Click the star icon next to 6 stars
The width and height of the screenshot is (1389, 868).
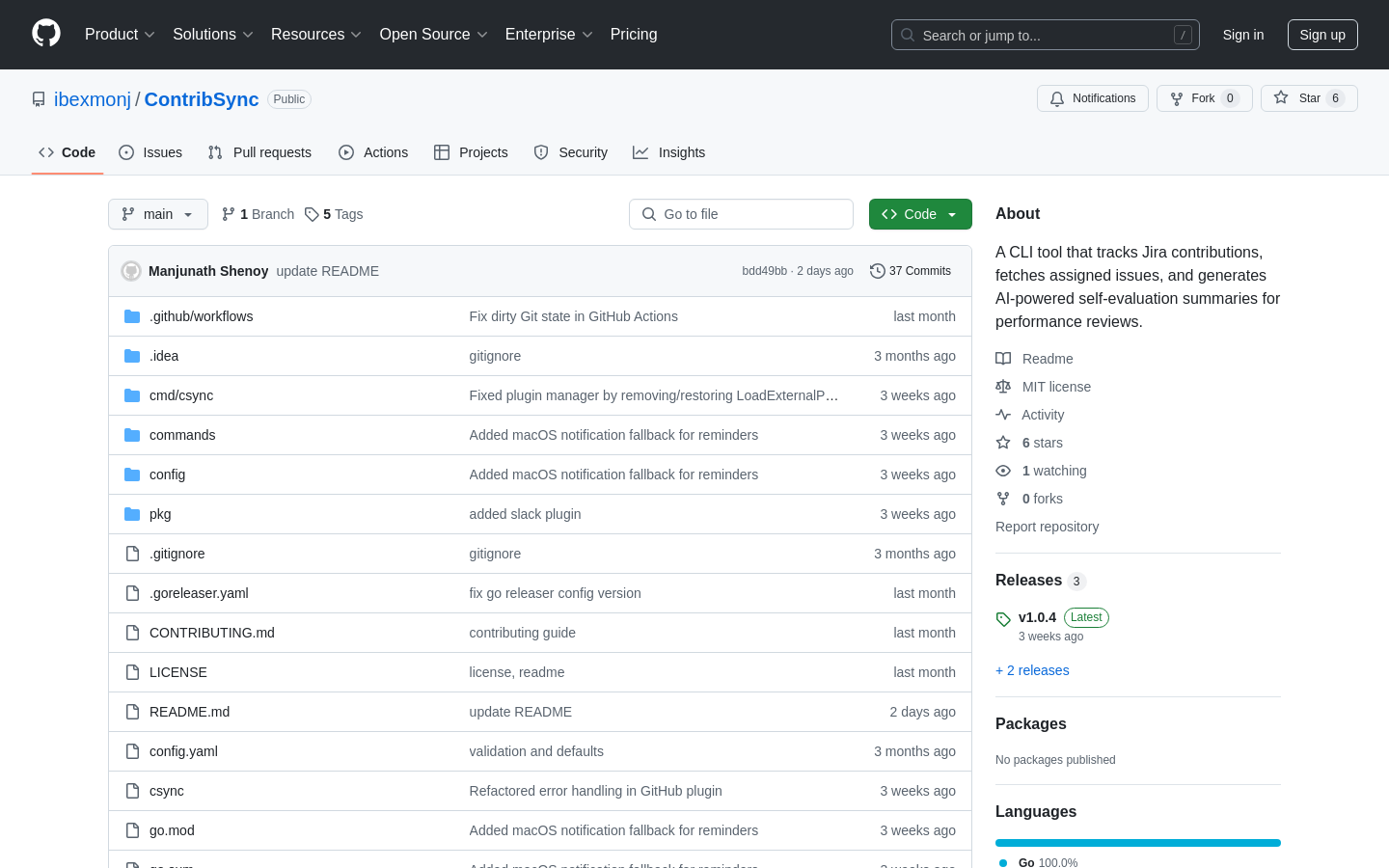click(x=1003, y=443)
